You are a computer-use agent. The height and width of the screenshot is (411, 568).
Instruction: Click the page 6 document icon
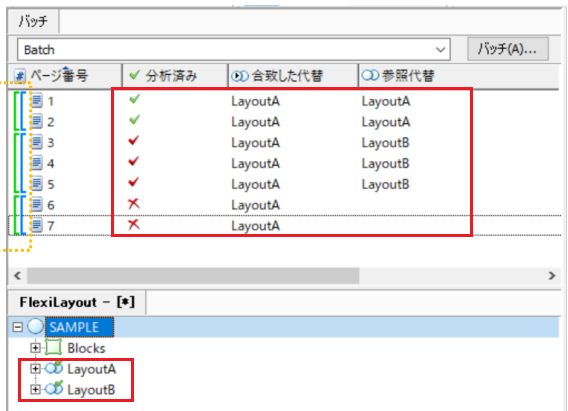[x=36, y=205]
